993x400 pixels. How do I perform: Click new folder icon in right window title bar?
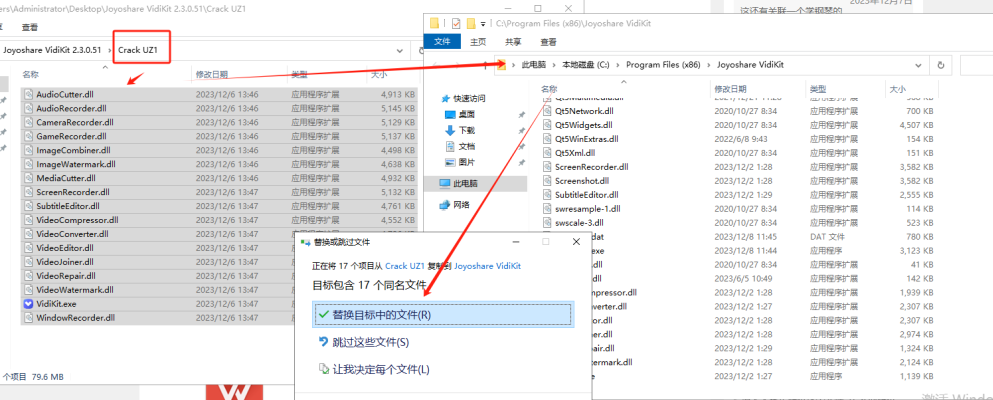(471, 23)
